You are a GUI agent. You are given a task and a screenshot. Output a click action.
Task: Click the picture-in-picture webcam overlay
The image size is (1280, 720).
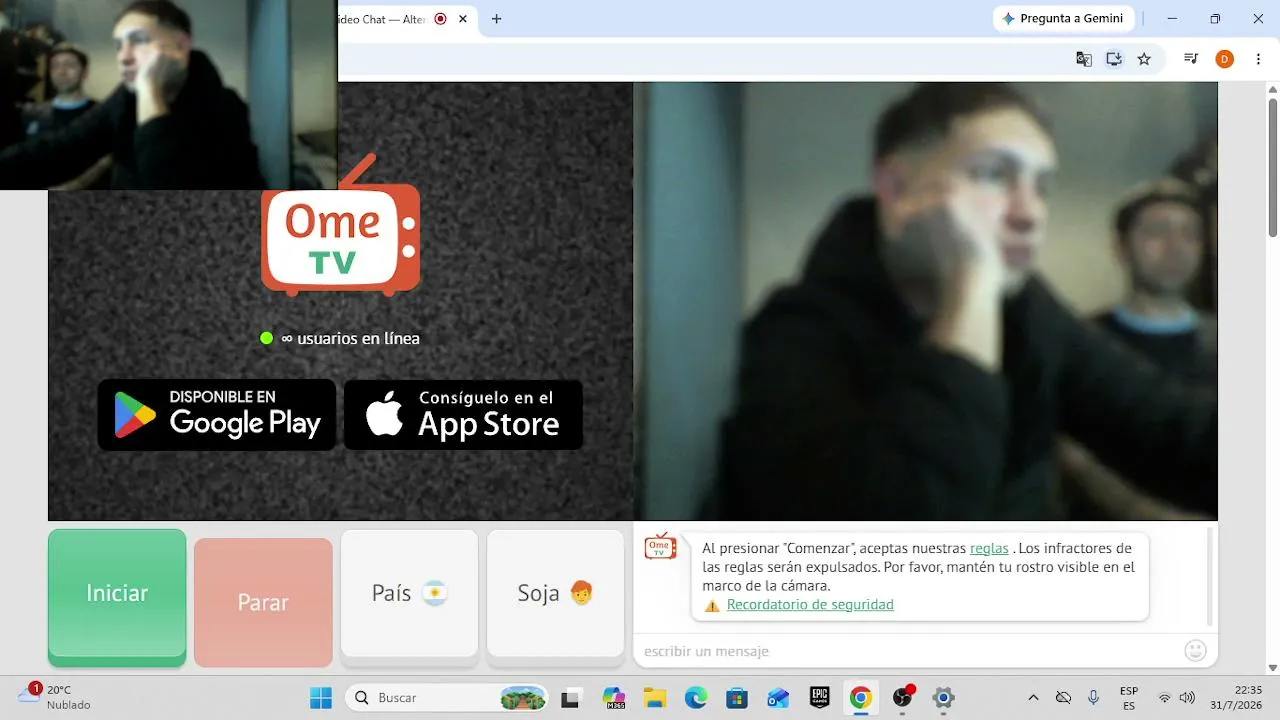pos(168,95)
